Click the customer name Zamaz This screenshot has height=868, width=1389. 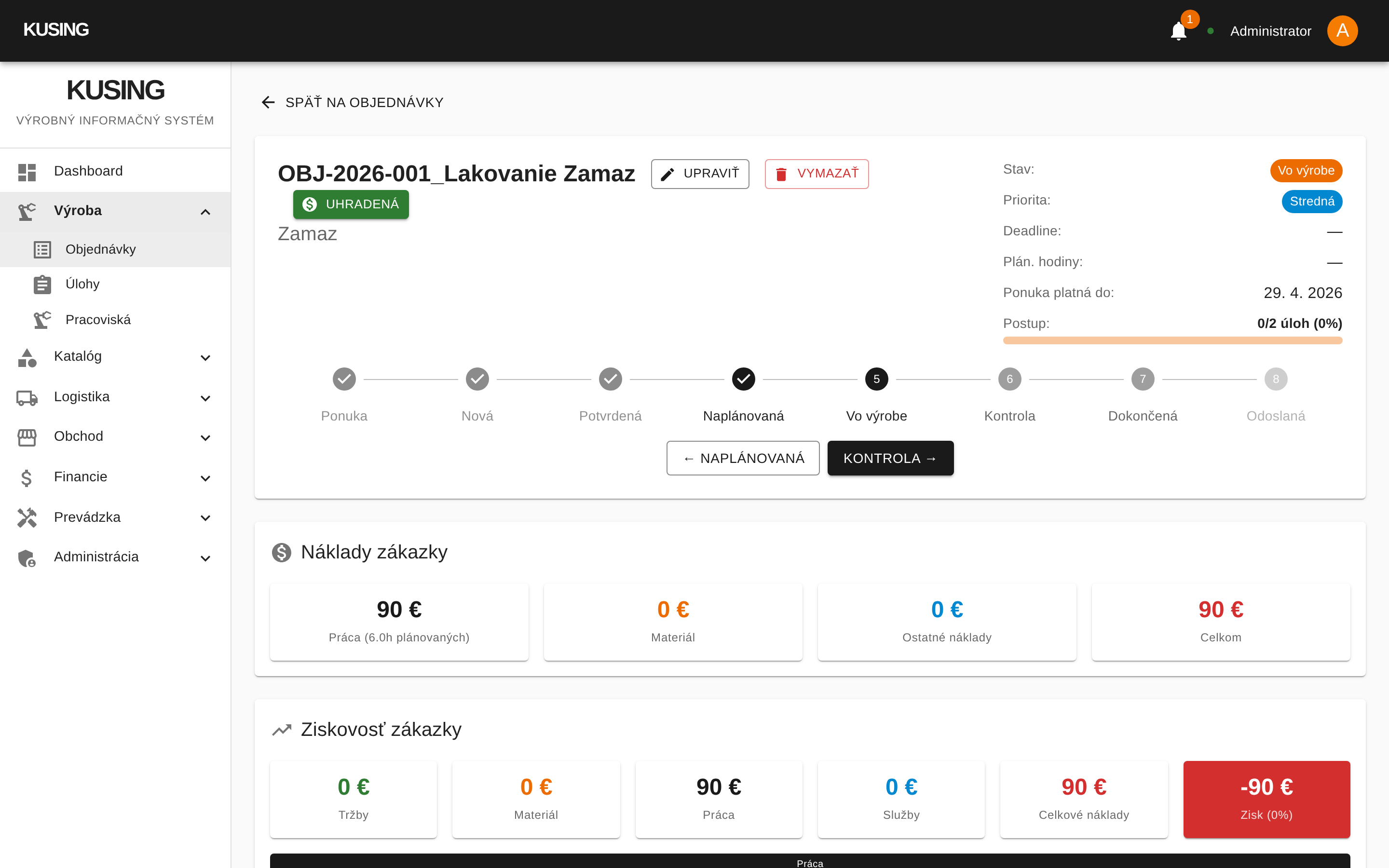(307, 234)
